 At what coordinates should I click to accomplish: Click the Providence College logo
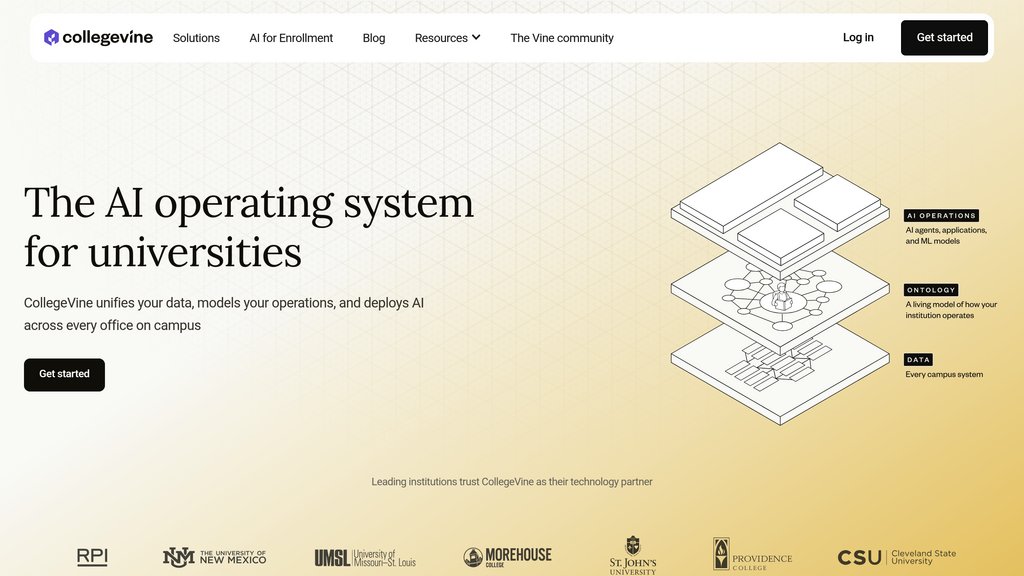coord(752,554)
